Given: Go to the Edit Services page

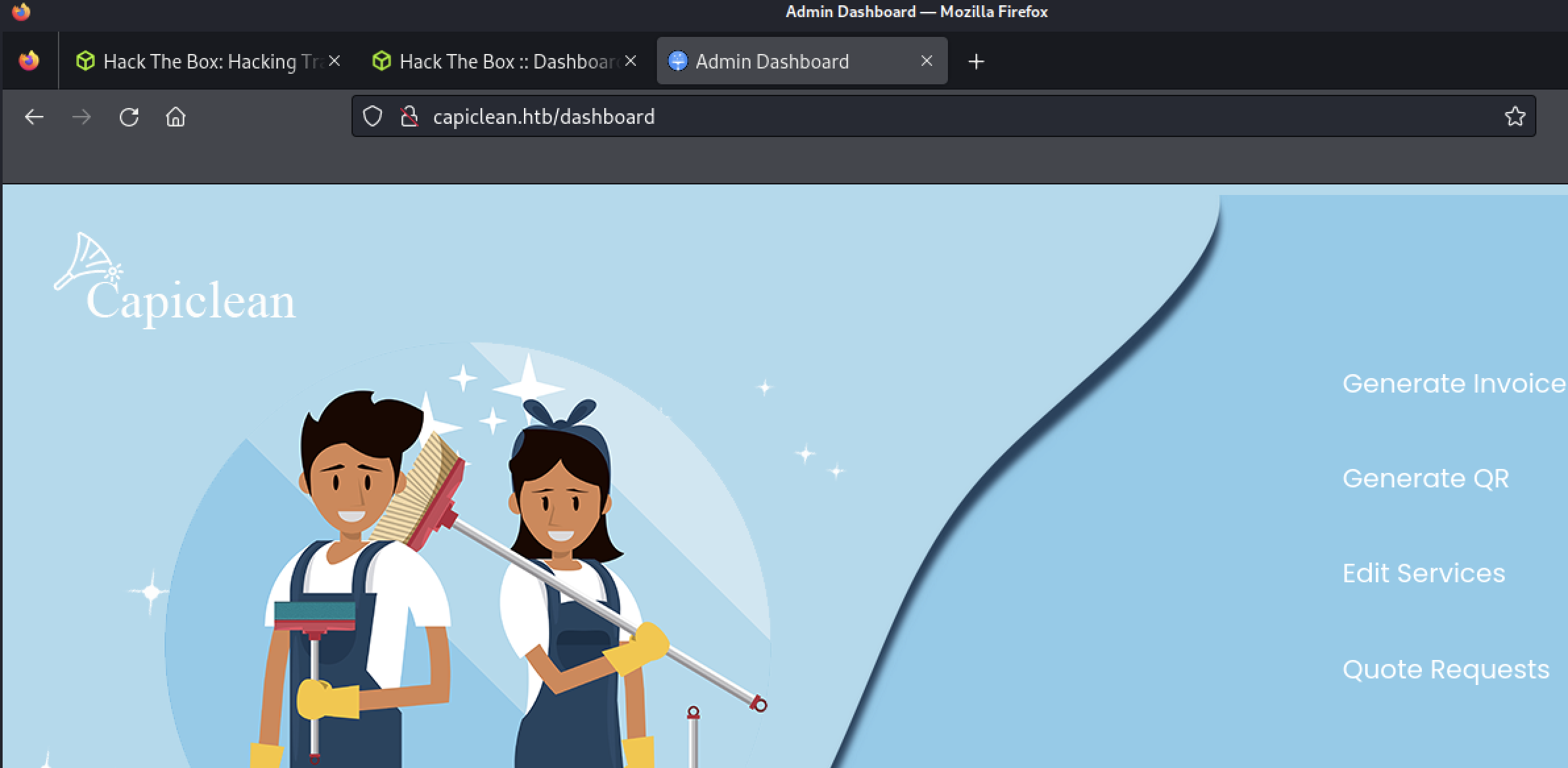Looking at the screenshot, I should click(1423, 573).
